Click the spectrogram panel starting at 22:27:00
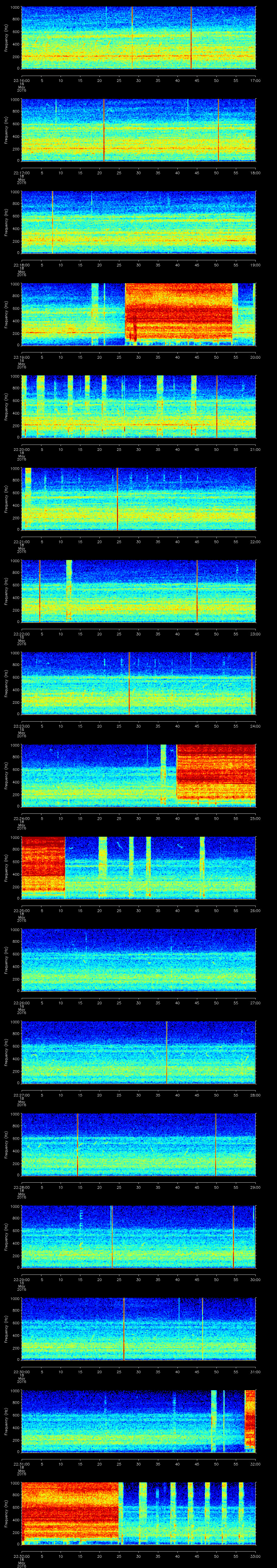277x1568 pixels. 139,1052
